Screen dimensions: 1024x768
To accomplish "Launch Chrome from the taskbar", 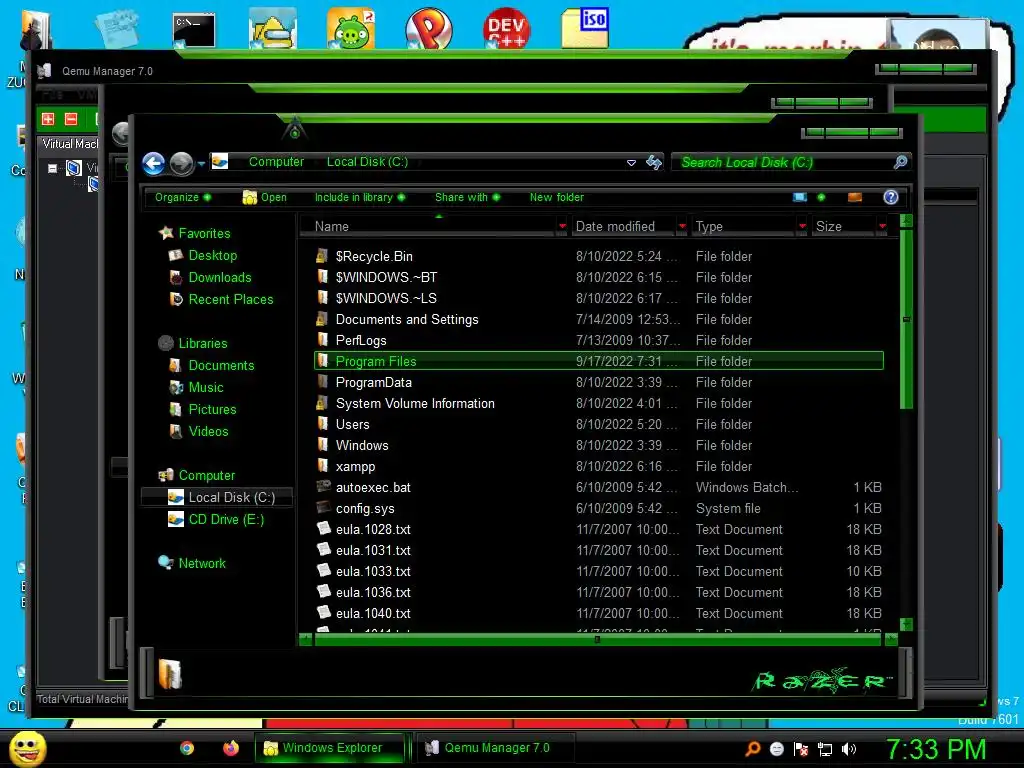I will point(187,748).
